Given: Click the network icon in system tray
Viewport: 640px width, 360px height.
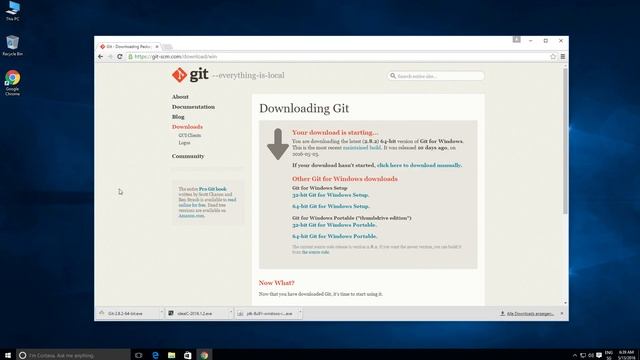Looking at the screenshot, I should (x=583, y=355).
